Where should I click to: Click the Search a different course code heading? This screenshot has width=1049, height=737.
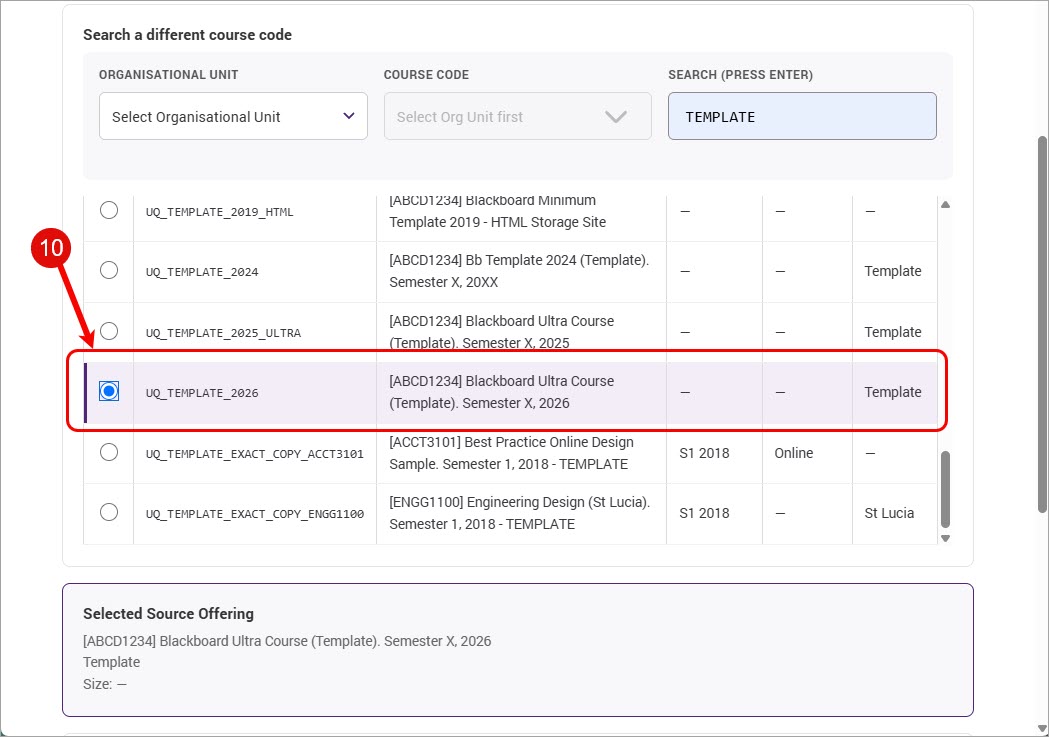click(187, 35)
